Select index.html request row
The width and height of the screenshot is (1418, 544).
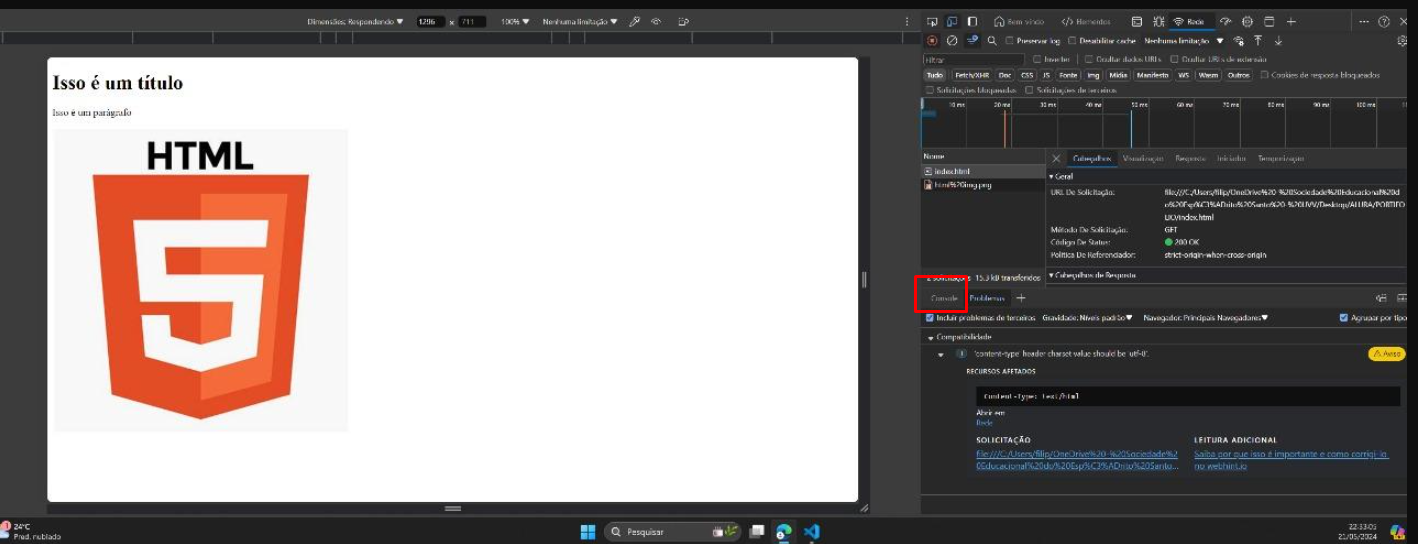[982, 171]
